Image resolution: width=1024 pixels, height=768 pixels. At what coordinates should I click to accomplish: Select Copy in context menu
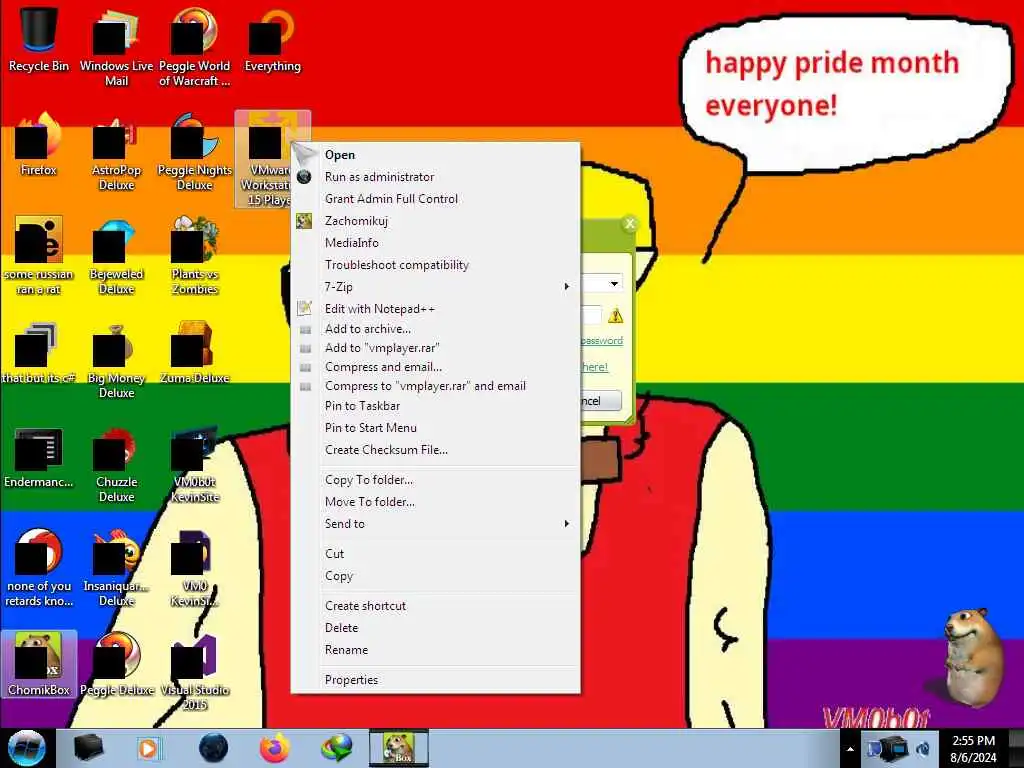click(x=435, y=576)
